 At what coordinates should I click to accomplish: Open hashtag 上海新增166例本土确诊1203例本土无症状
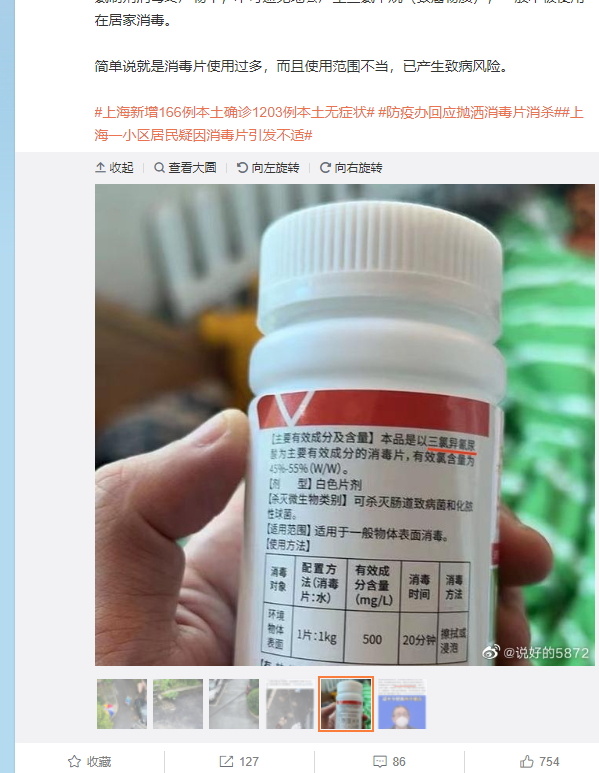[235, 112]
